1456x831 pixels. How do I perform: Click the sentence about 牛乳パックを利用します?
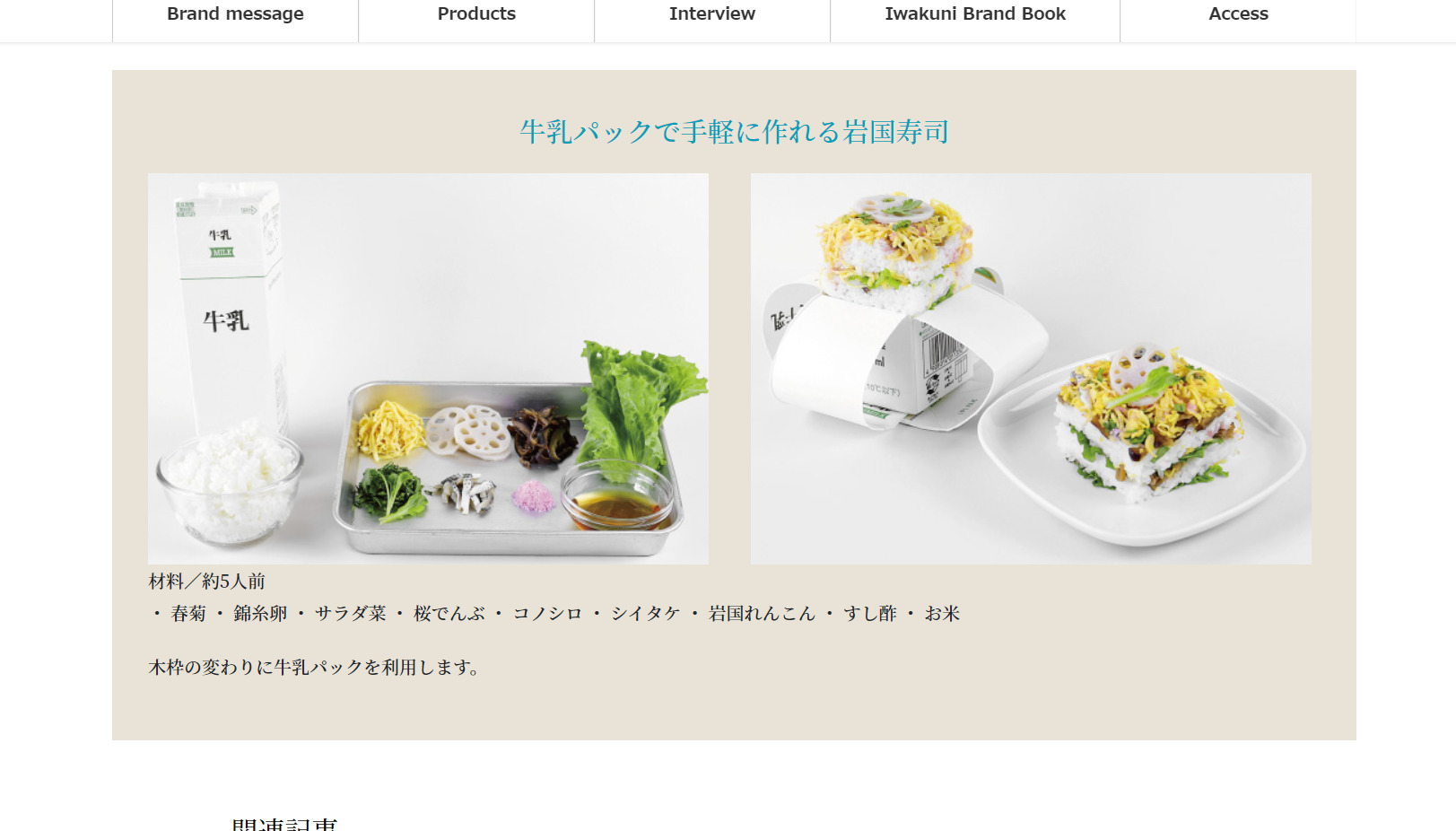click(315, 668)
